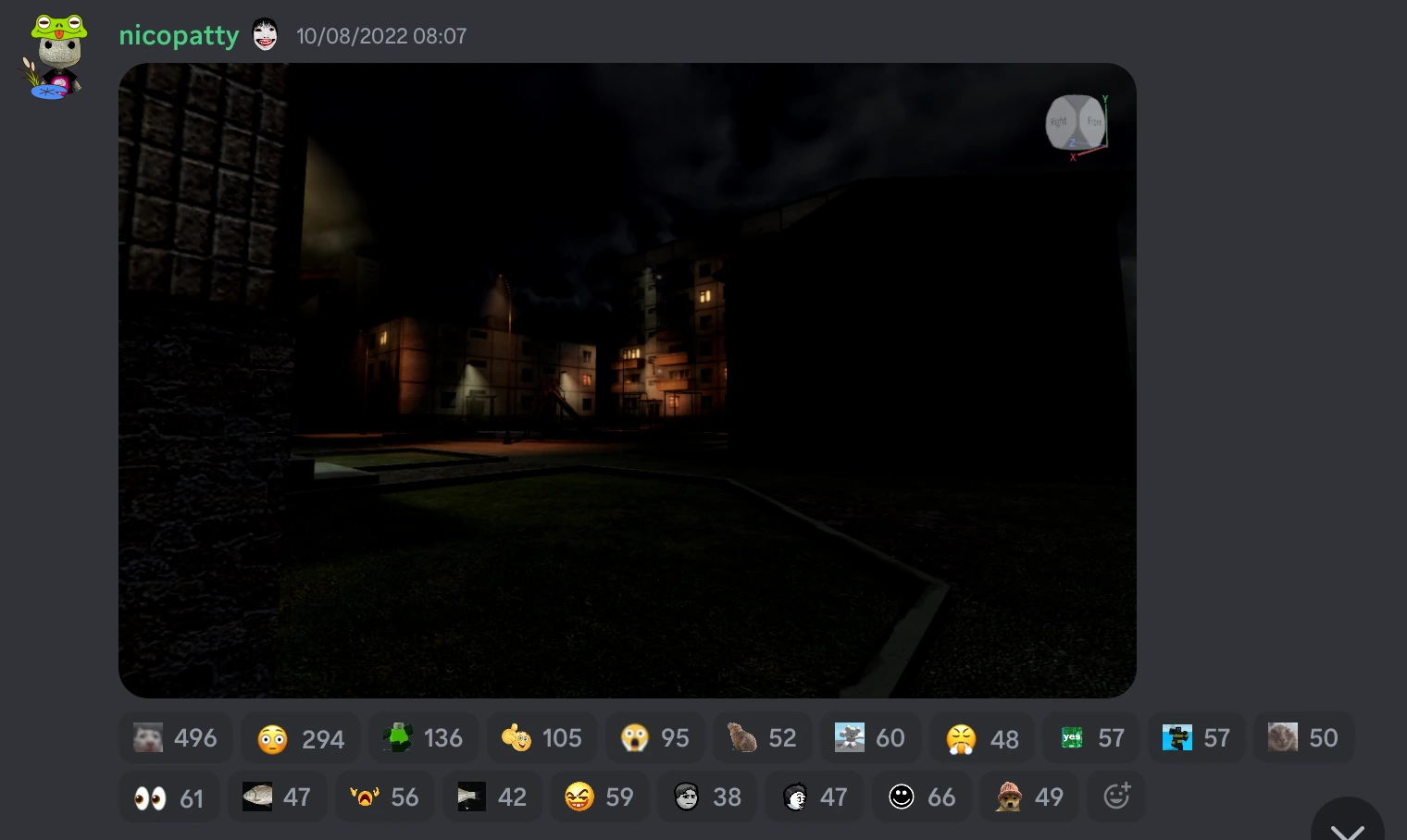Open the add reaction emoji picker
The width and height of the screenshot is (1407, 840).
(1116, 797)
